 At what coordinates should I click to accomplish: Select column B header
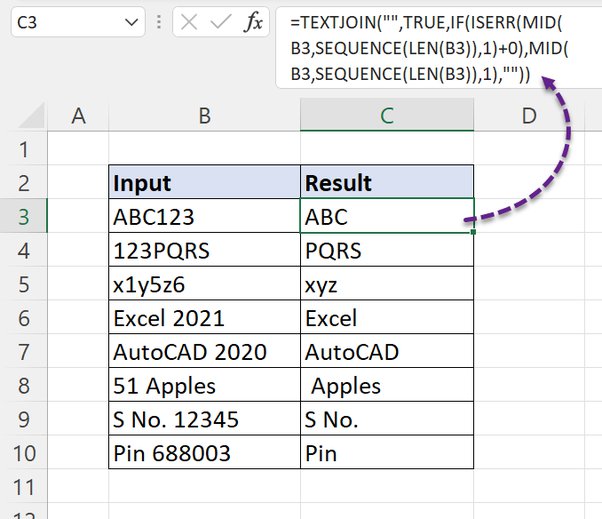click(x=205, y=116)
